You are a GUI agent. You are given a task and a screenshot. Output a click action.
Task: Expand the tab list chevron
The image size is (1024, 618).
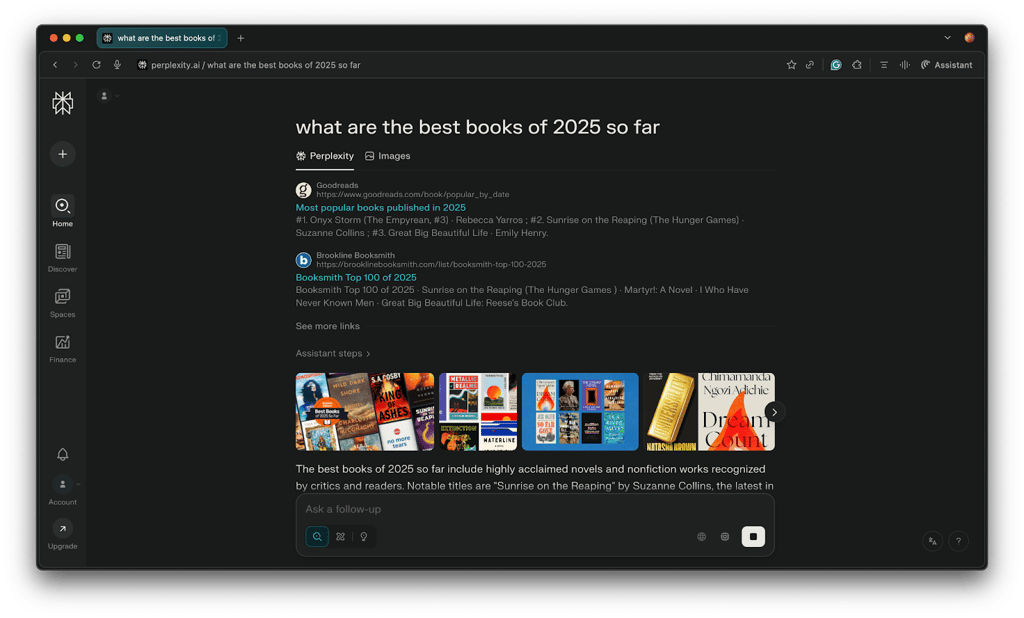tap(948, 38)
